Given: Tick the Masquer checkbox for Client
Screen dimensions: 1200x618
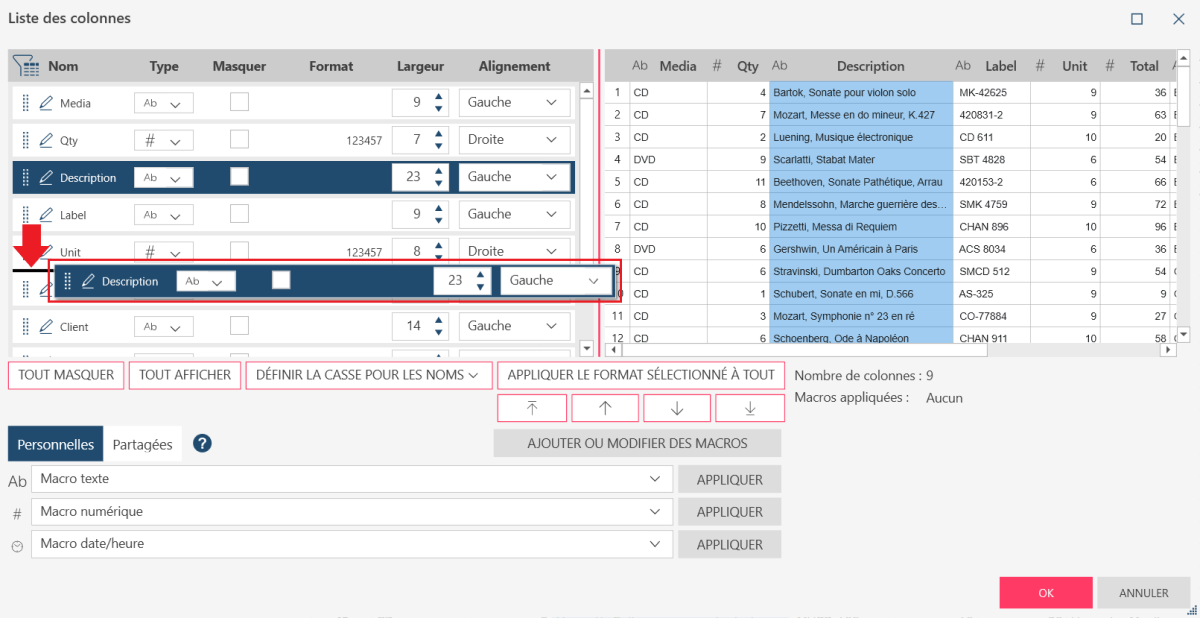Looking at the screenshot, I should [x=239, y=326].
